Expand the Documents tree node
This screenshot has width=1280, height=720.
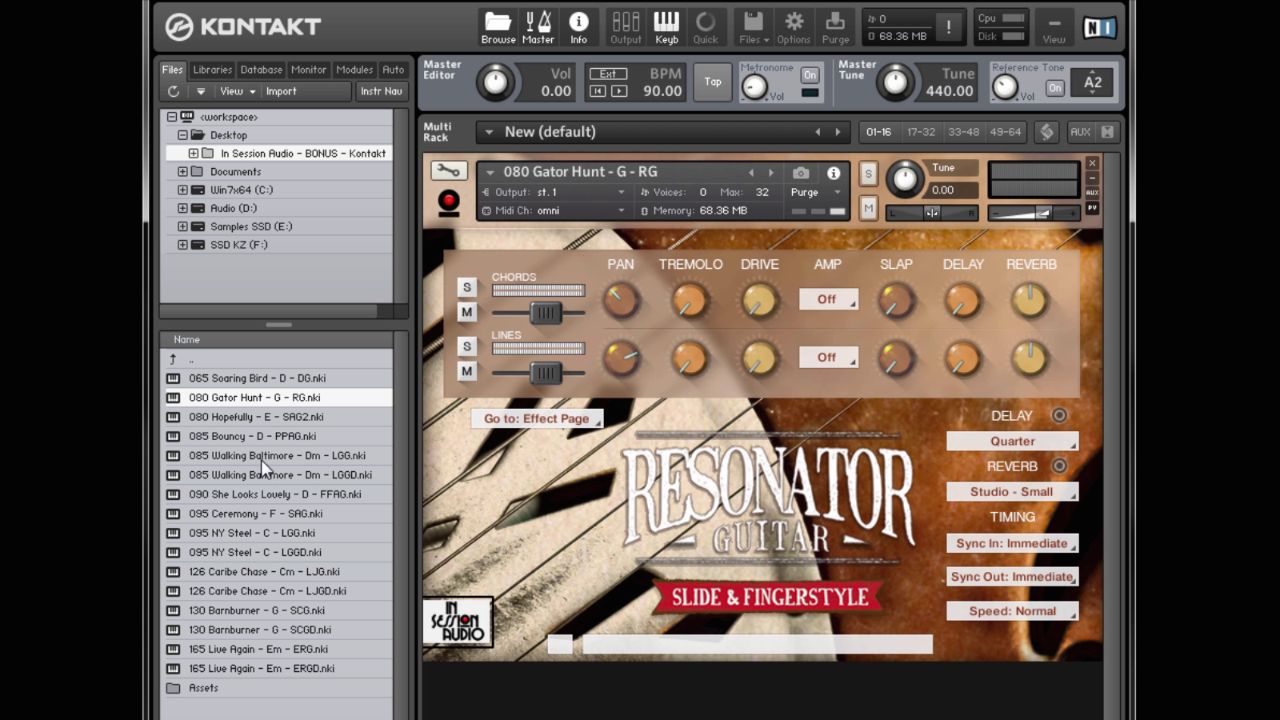(x=183, y=172)
